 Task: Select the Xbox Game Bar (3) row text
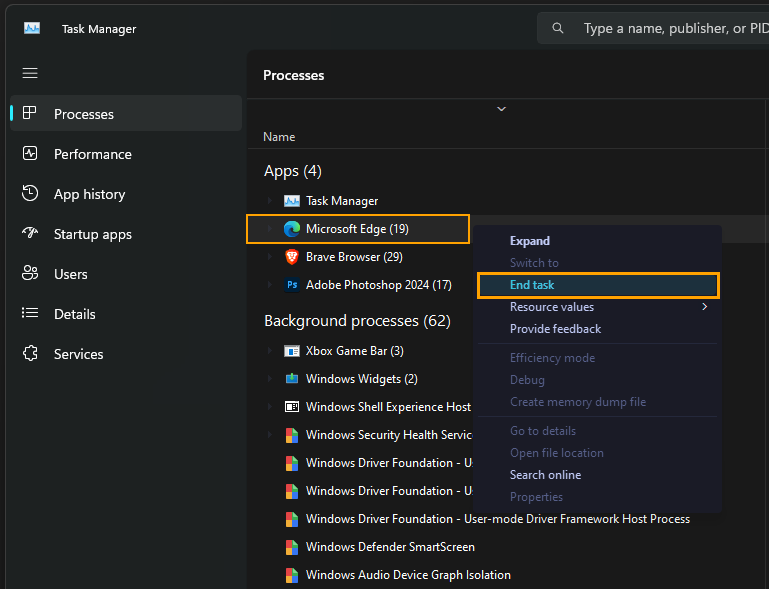[x=355, y=351]
